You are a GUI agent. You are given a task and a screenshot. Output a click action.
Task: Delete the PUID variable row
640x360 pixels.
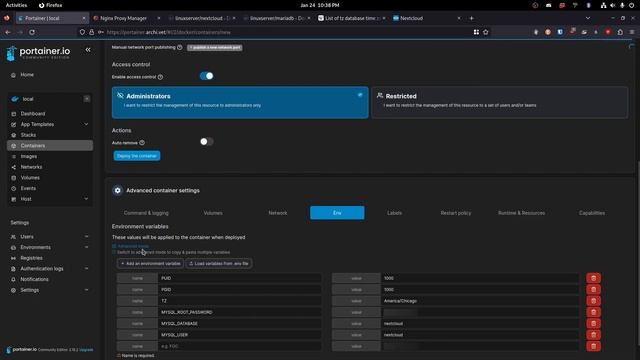tap(593, 278)
